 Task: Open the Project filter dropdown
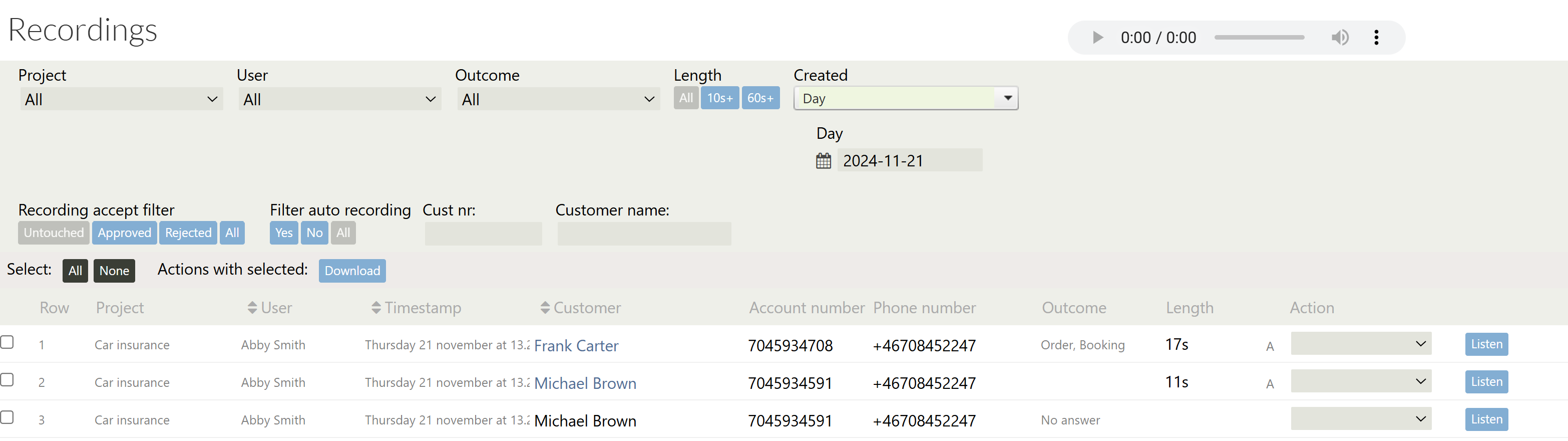(121, 99)
